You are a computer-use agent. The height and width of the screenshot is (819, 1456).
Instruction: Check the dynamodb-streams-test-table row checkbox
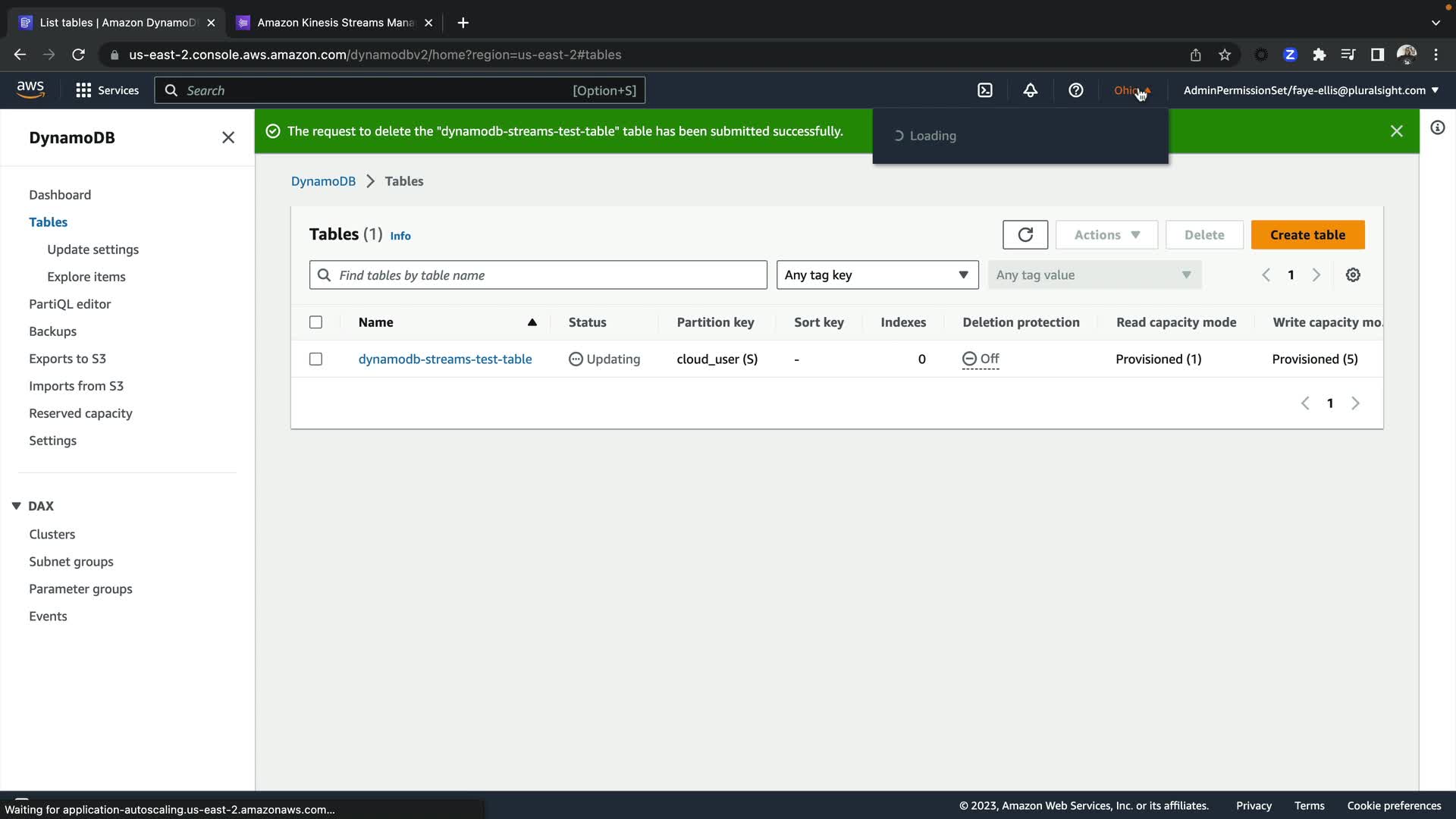[316, 359]
